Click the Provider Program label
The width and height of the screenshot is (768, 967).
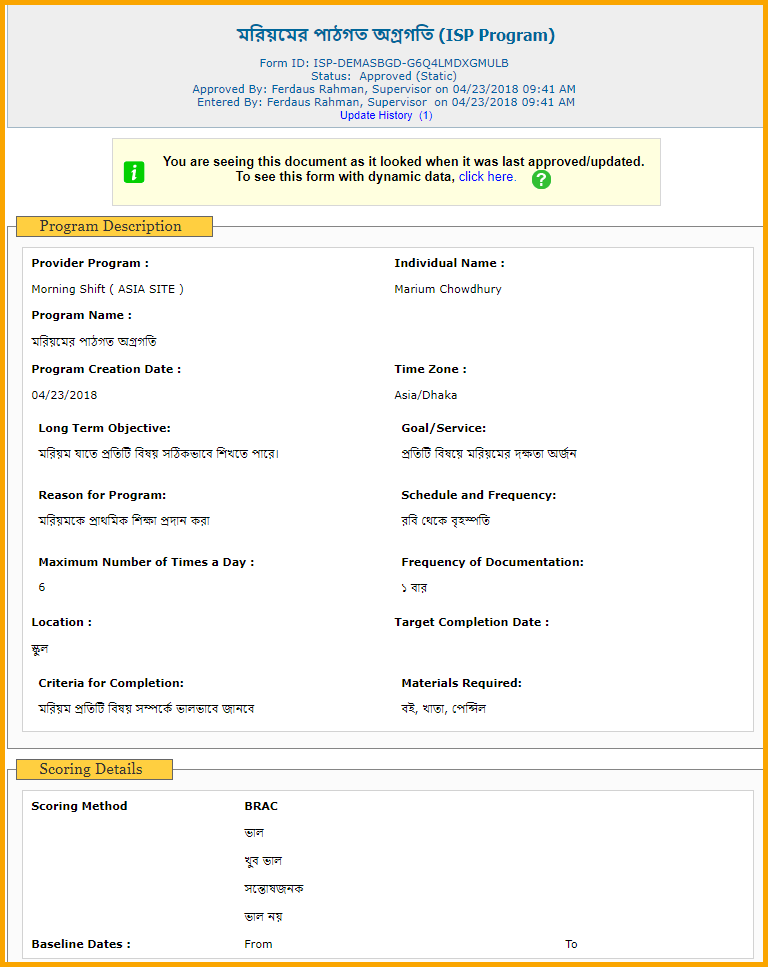90,263
